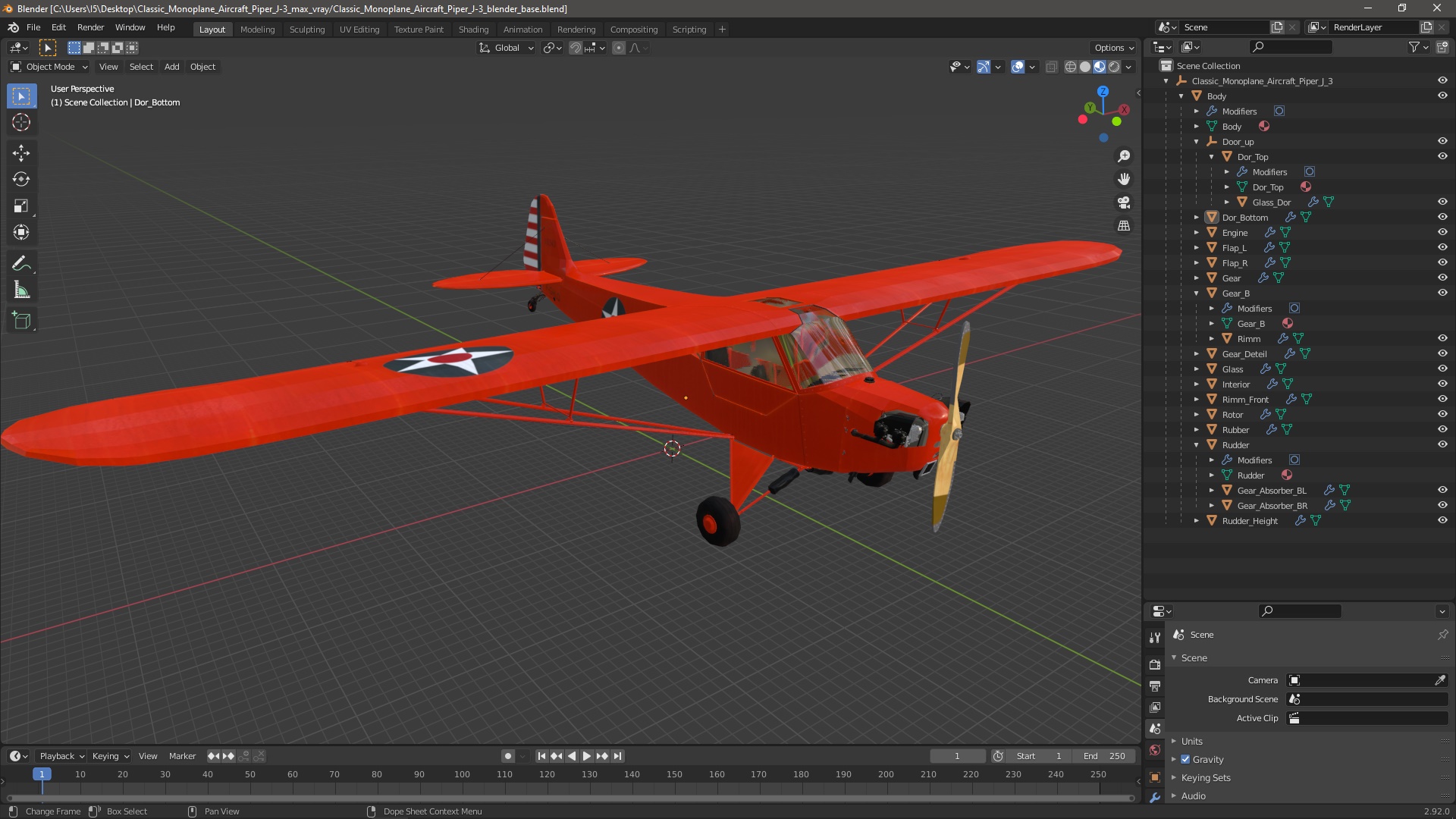Open the Global transform orientation dropdown
Screen dimensions: 1456x819
tap(507, 48)
